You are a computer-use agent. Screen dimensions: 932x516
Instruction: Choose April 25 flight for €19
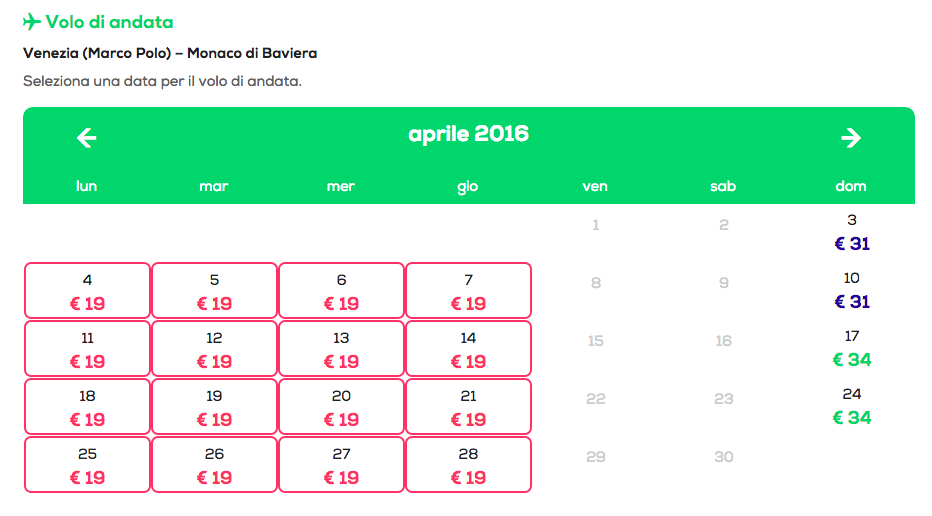pyautogui.click(x=87, y=466)
